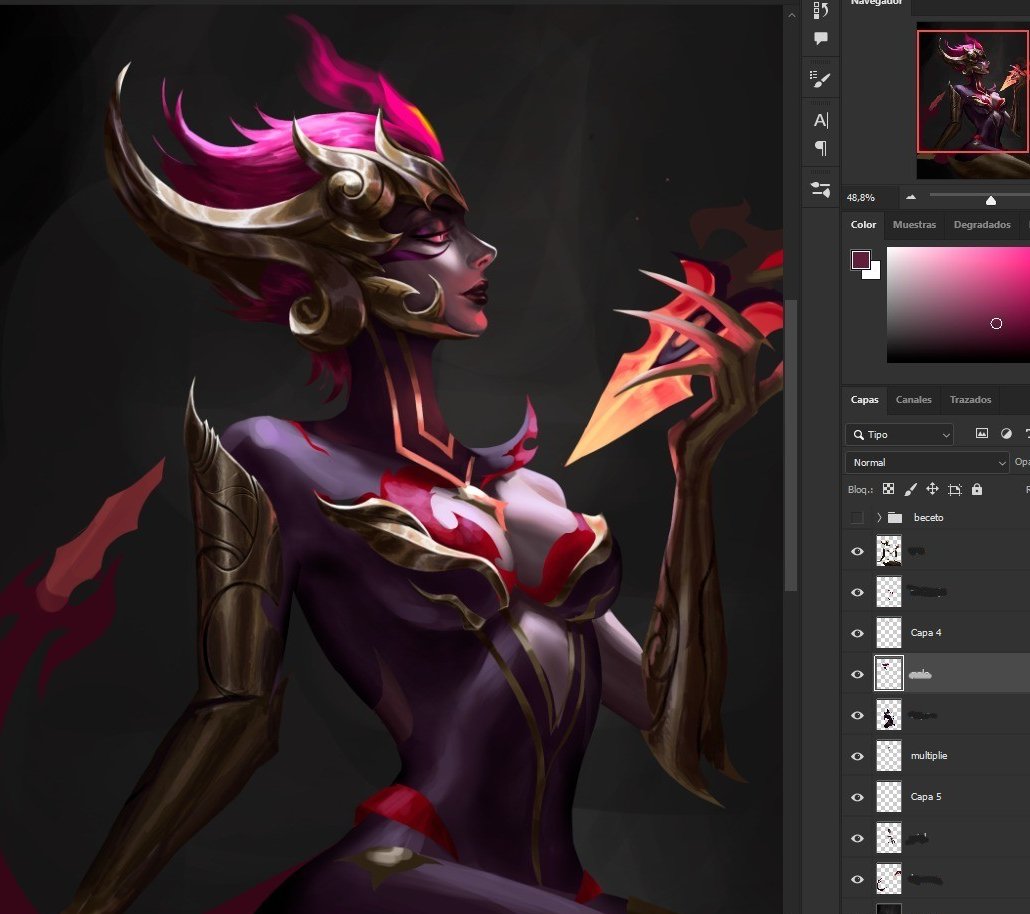Click the prevent artboard auto-nesting icon
This screenshot has height=914, width=1030.
tap(954, 489)
